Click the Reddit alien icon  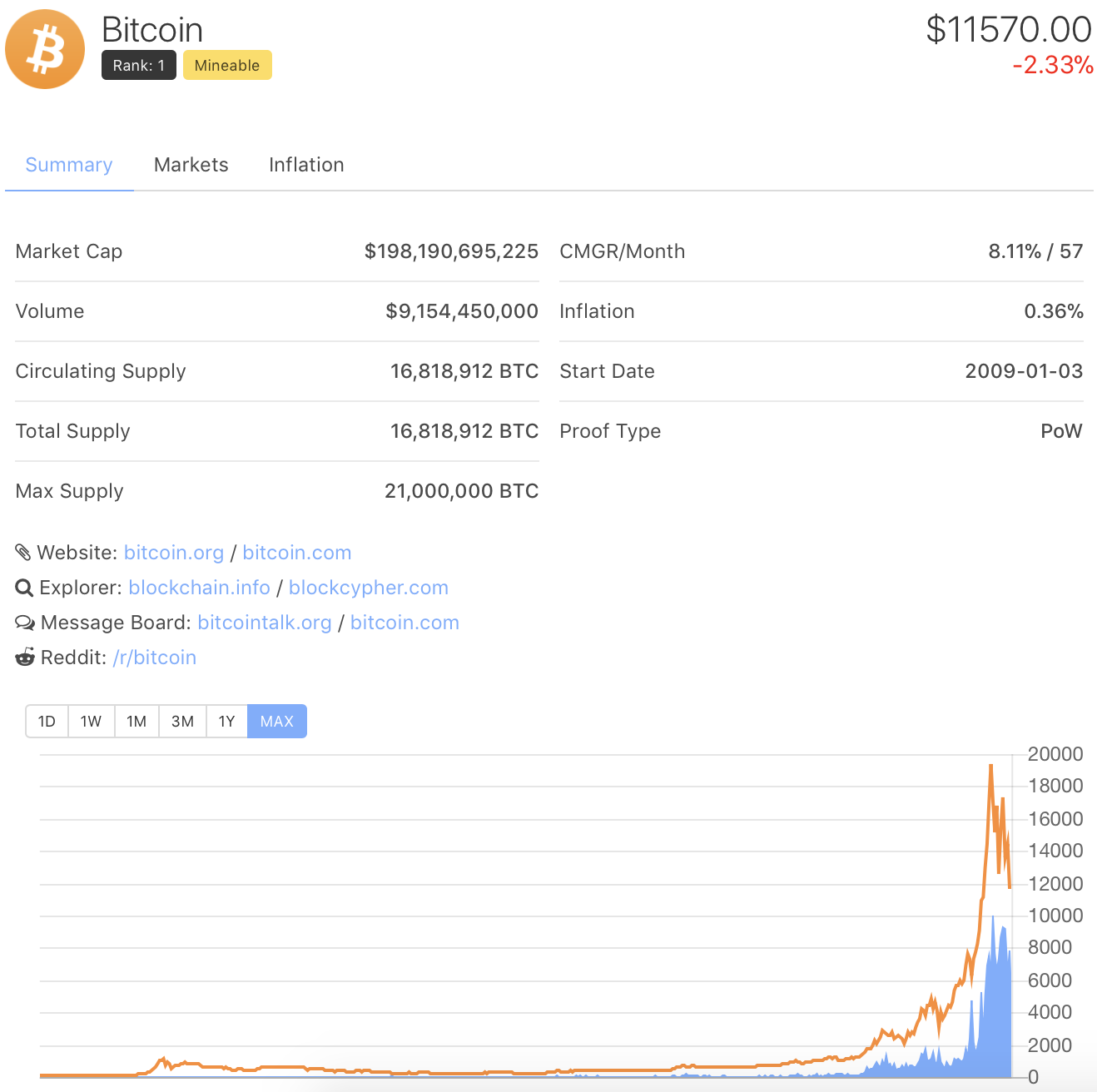[x=25, y=658]
